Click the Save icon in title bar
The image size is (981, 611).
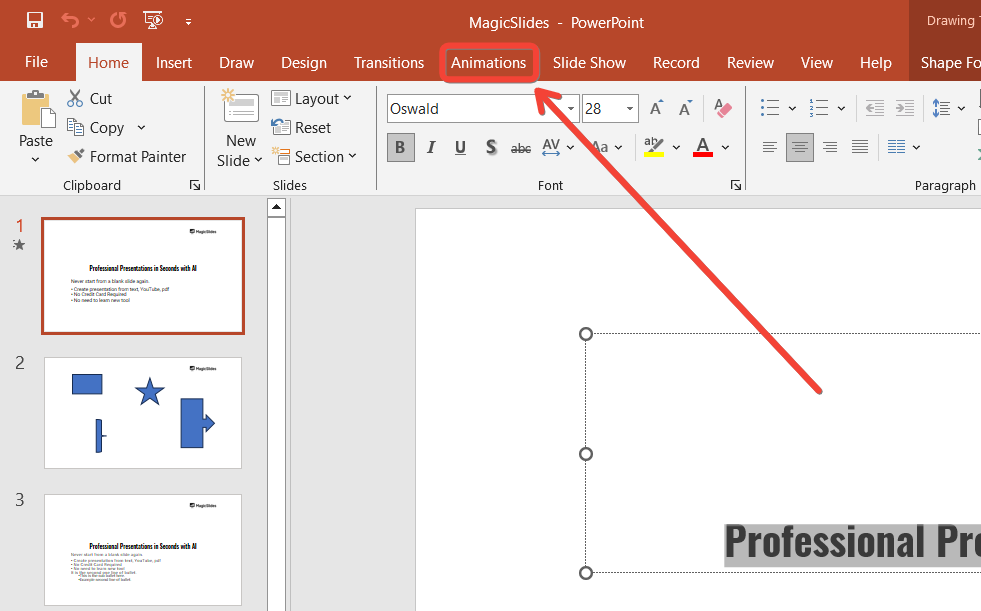click(35, 21)
